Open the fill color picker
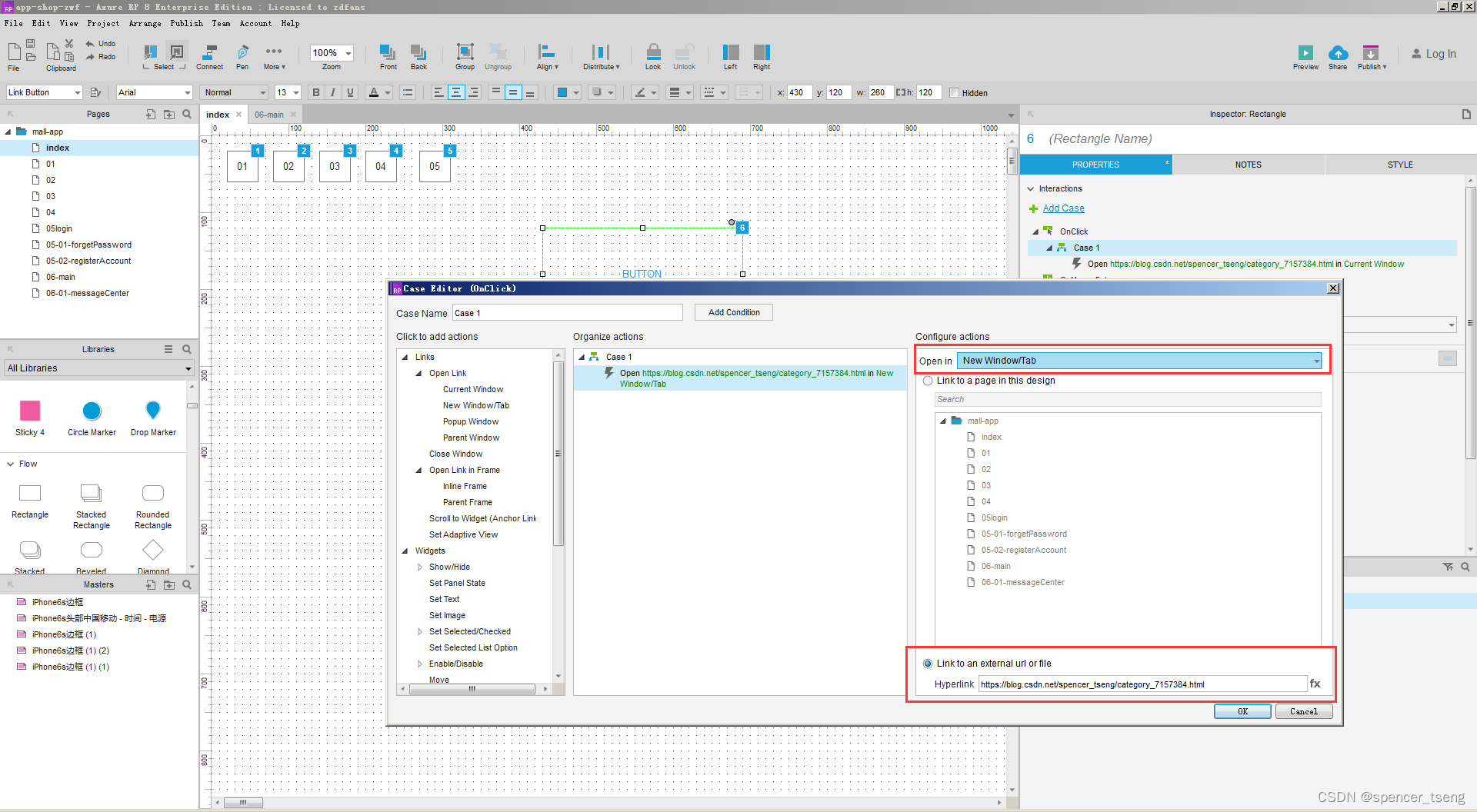 click(x=567, y=92)
